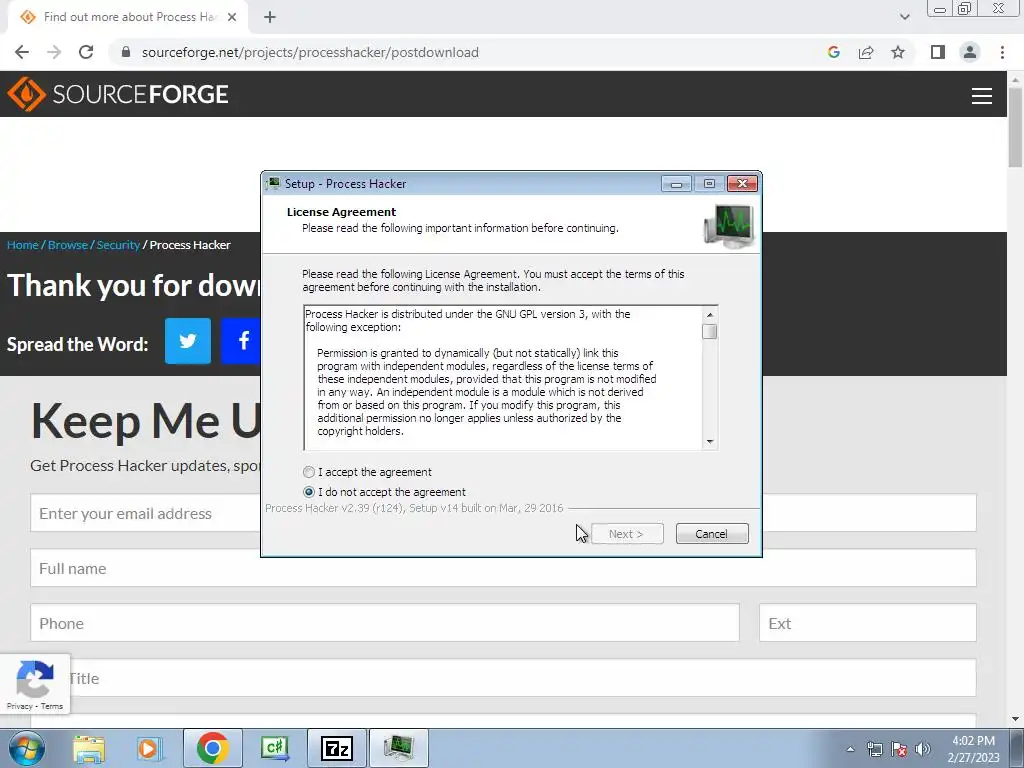Toggle Chrome side panel icon
This screenshot has width=1024, height=768.
[938, 52]
